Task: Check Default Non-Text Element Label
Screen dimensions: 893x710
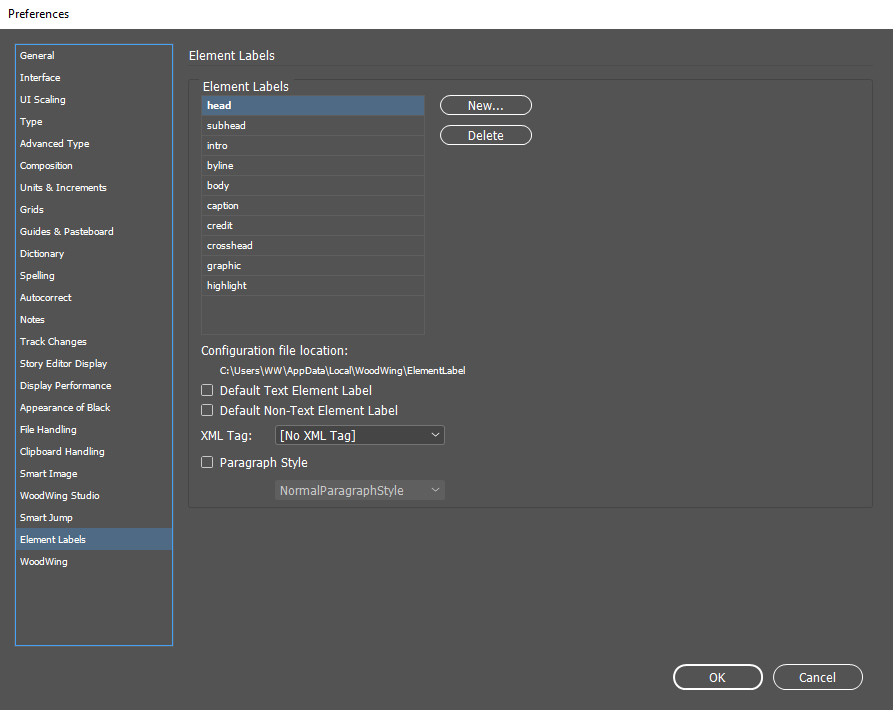Action: point(207,410)
